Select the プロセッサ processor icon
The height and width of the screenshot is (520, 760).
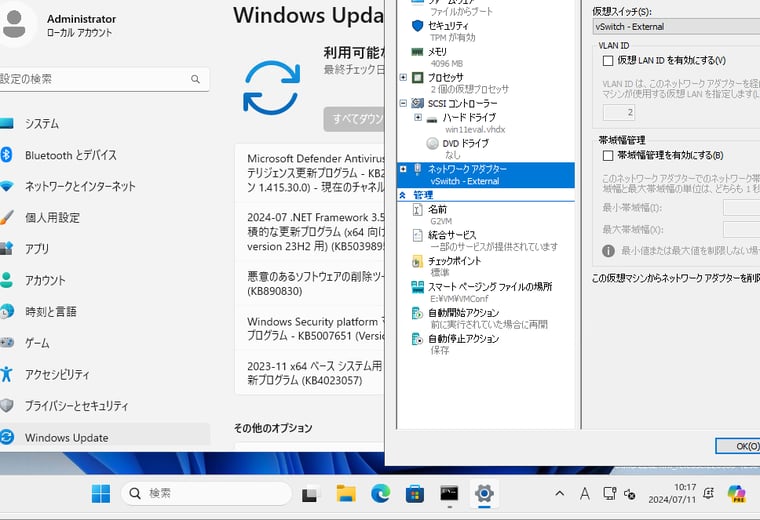point(417,78)
